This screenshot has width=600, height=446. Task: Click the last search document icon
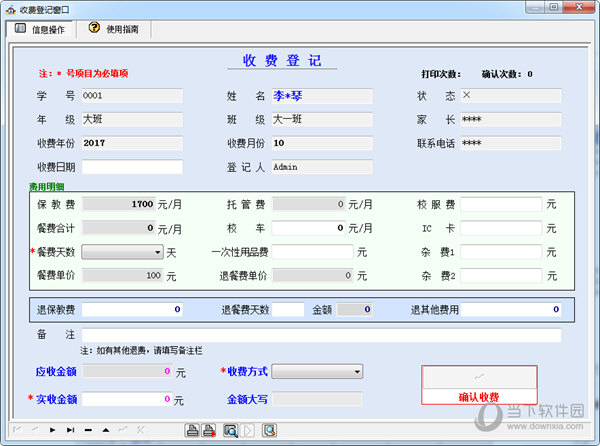pyautogui.click(x=269, y=430)
